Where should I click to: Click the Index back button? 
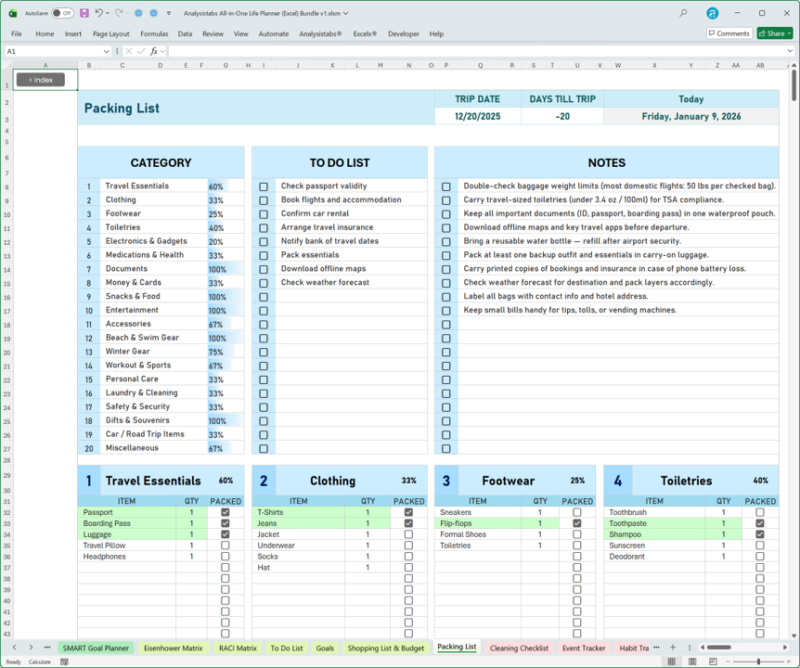coord(41,79)
